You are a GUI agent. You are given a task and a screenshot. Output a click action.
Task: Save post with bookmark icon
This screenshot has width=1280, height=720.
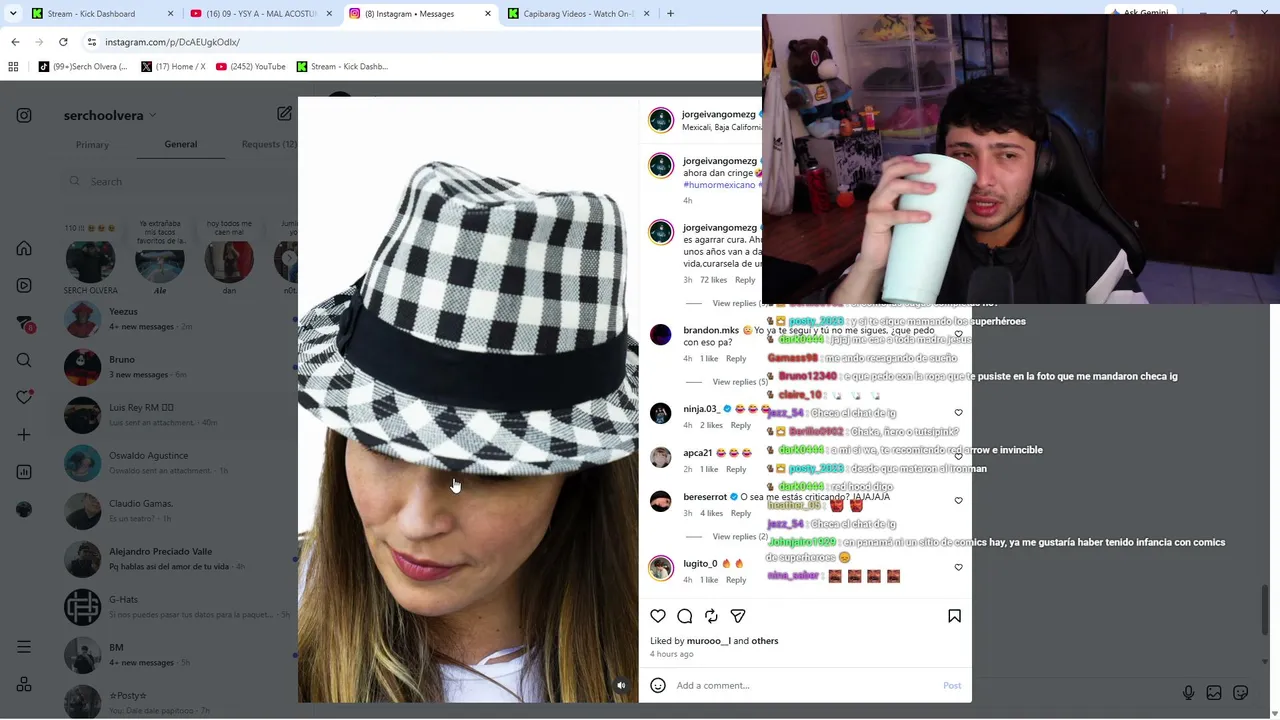955,616
